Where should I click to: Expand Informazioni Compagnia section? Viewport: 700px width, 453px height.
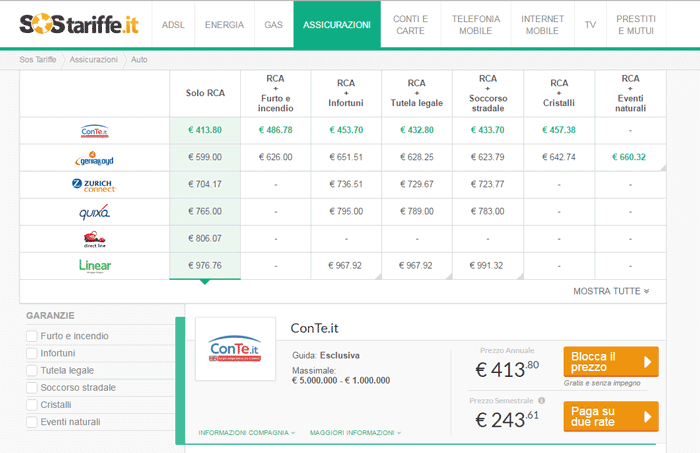point(247,432)
